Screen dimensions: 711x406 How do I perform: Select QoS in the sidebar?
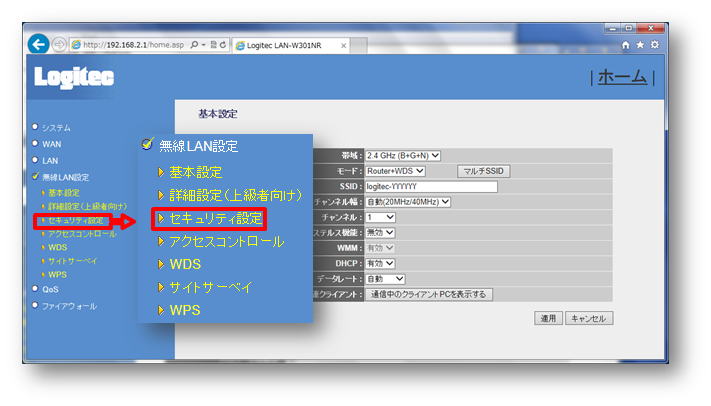point(50,289)
